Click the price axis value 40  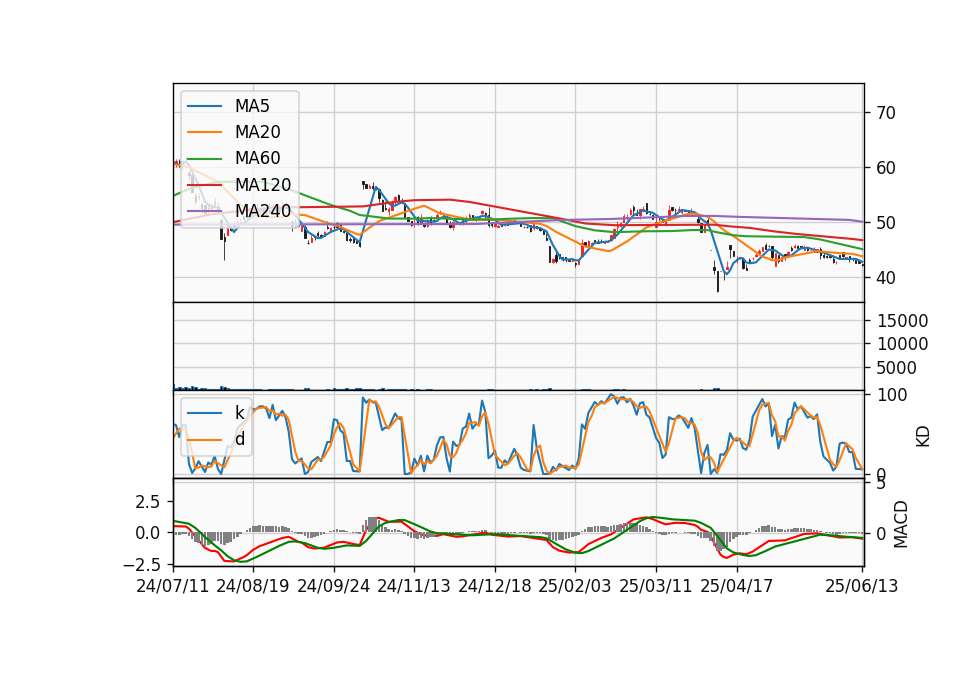click(x=886, y=278)
